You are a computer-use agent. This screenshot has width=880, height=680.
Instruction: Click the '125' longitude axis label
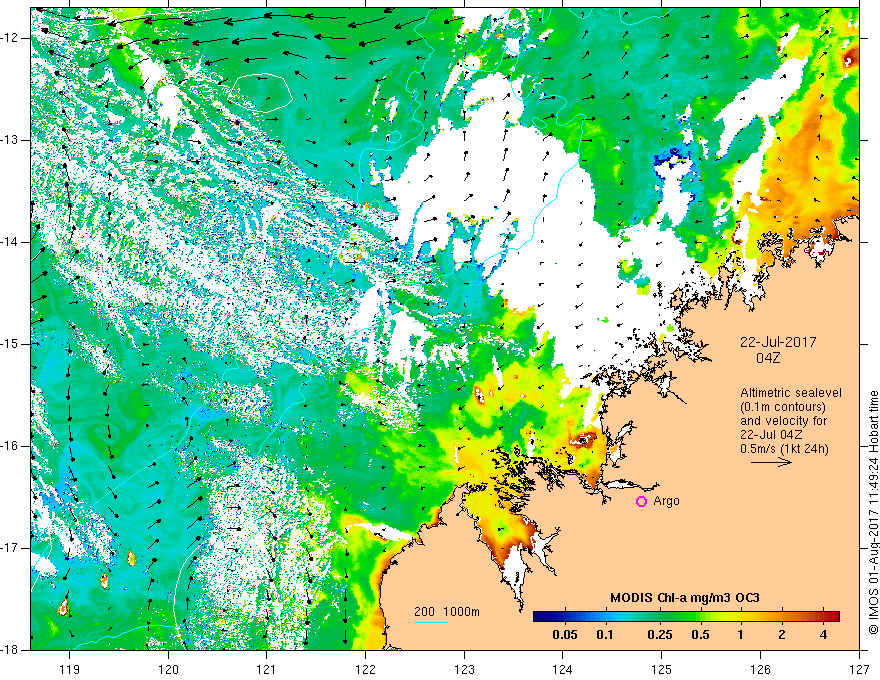click(662, 669)
